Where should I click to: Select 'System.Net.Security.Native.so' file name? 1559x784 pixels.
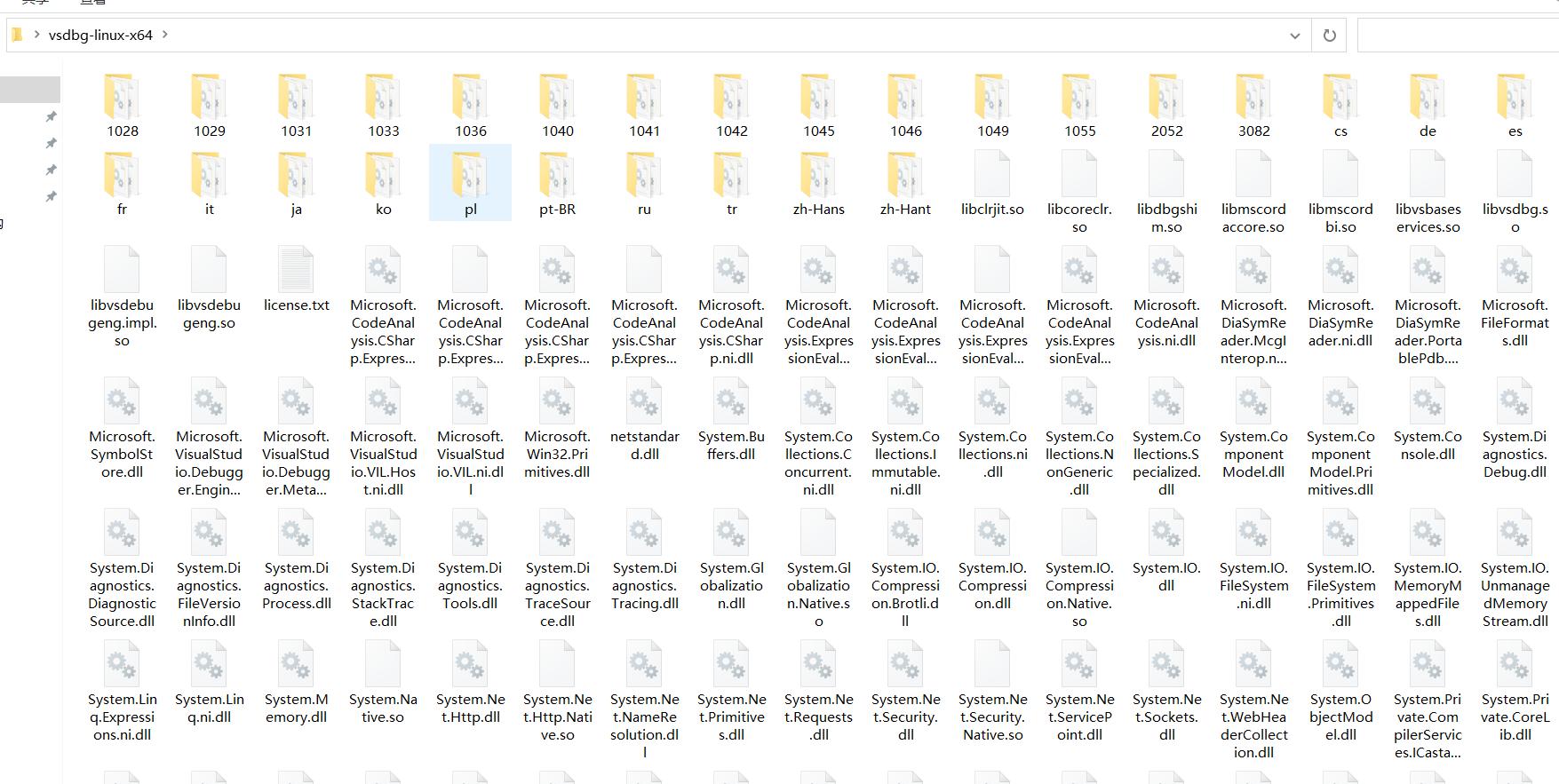(x=992, y=717)
